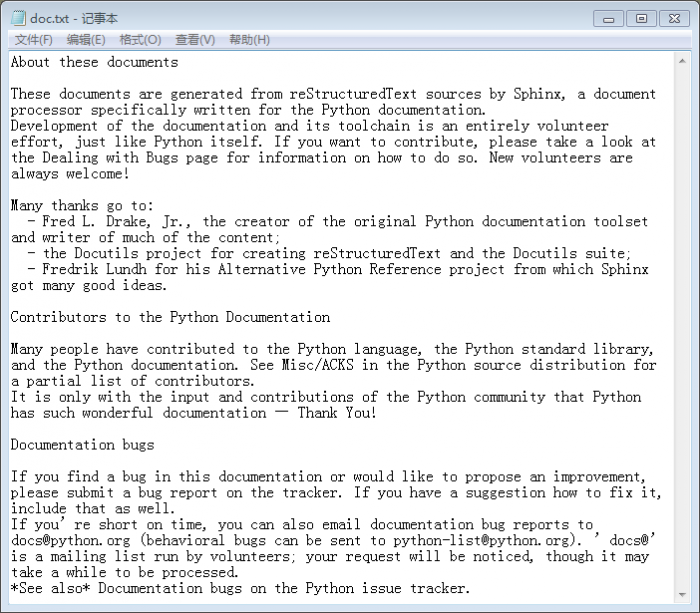Click the Notepad icon in the title bar
Viewport: 700px width, 613px height.
click(18, 18)
